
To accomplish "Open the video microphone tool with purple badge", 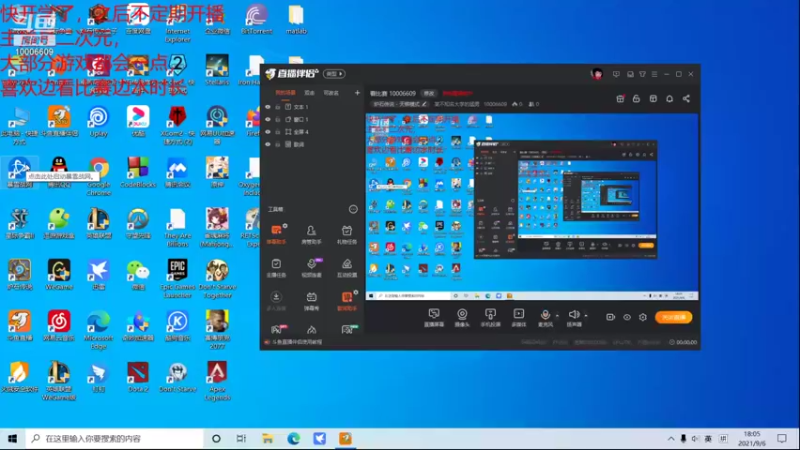I will click(x=311, y=268).
